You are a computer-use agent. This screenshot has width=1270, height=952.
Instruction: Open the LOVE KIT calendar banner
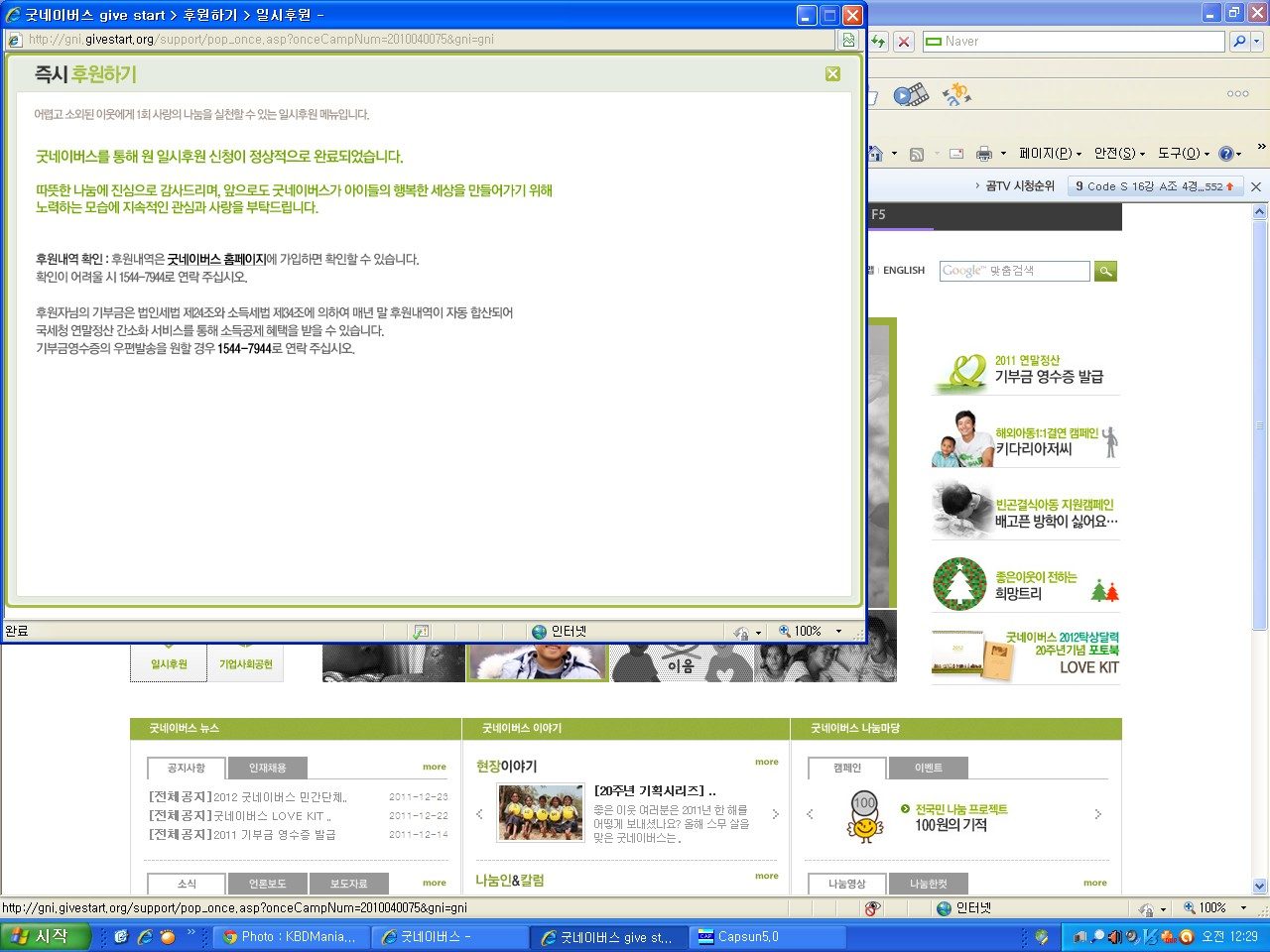pos(1026,654)
